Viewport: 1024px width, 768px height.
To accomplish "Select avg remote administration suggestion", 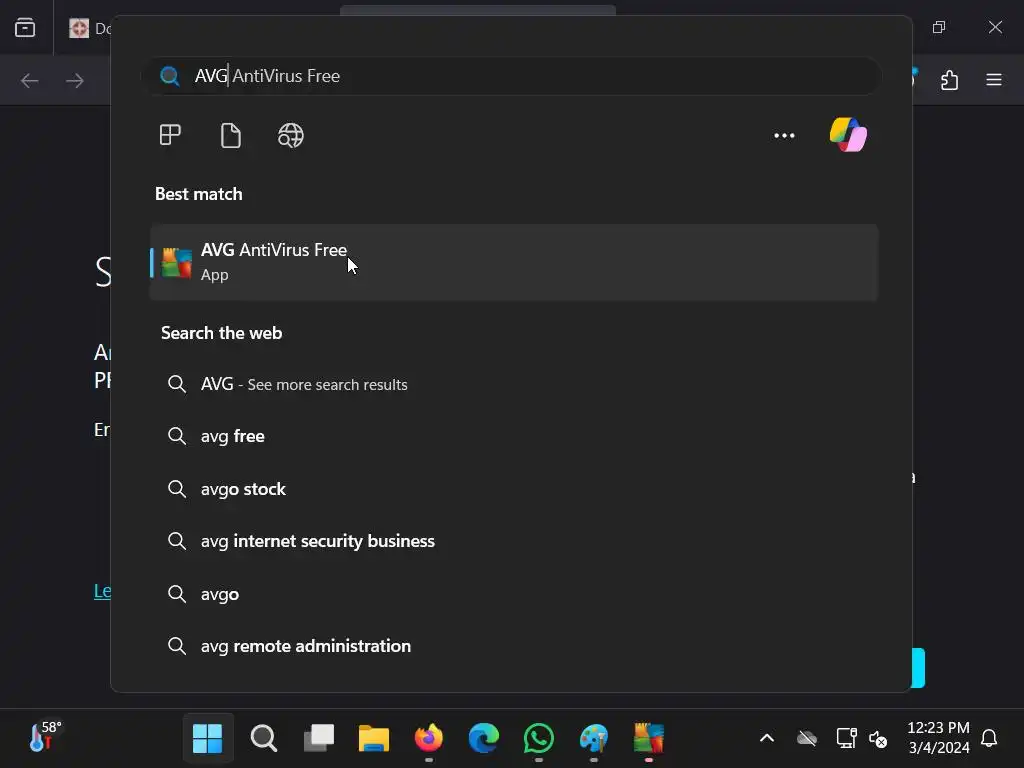I will (x=514, y=646).
